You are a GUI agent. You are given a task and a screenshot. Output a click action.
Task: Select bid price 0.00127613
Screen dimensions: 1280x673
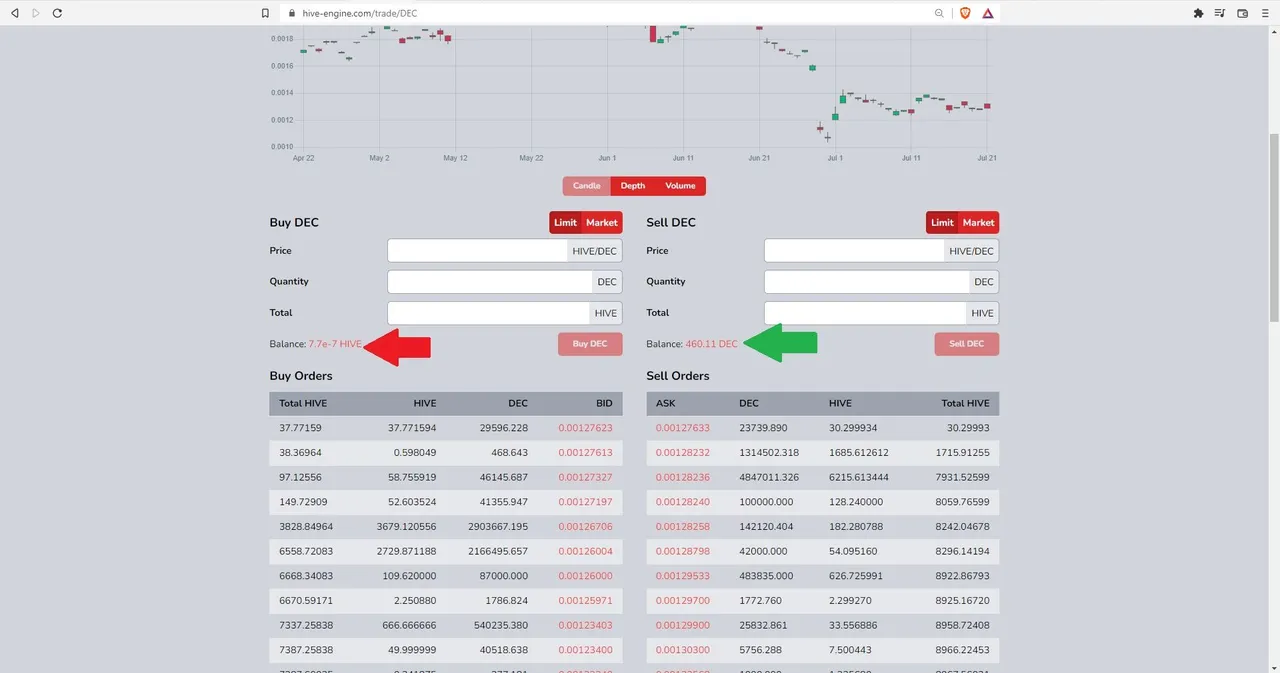point(585,453)
